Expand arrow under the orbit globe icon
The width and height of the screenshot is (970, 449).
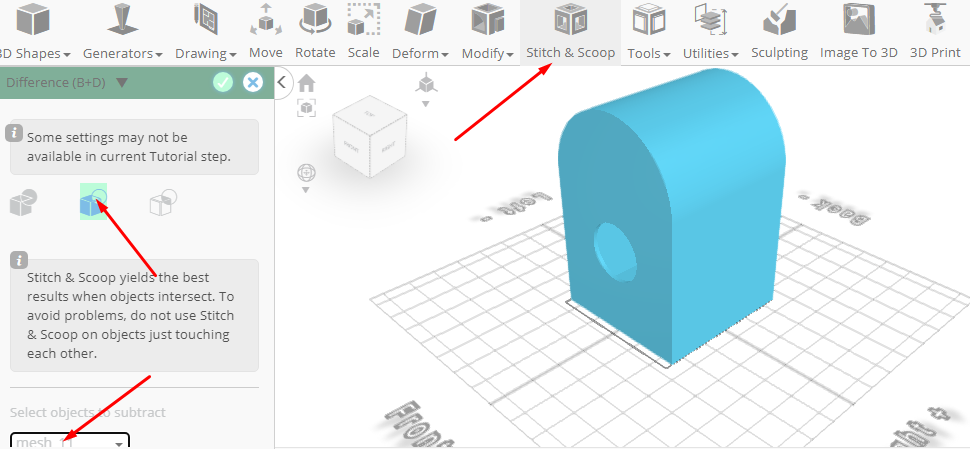click(x=306, y=190)
